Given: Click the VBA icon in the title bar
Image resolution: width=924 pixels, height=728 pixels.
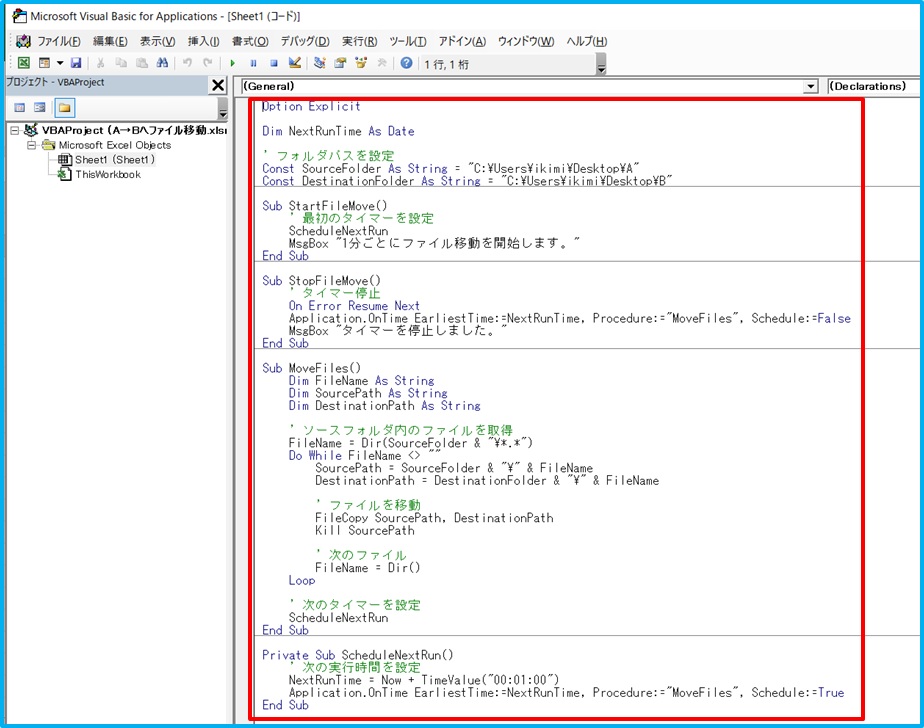Looking at the screenshot, I should point(19,16).
